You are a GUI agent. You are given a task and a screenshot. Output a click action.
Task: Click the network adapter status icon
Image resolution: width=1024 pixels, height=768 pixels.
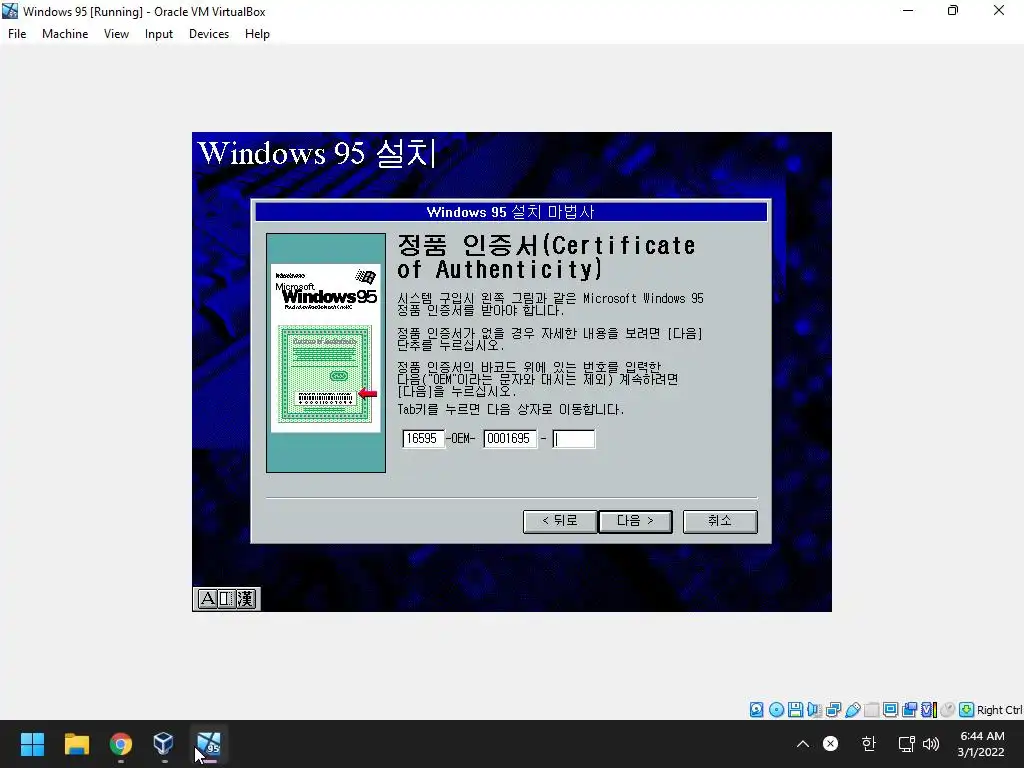(833, 710)
